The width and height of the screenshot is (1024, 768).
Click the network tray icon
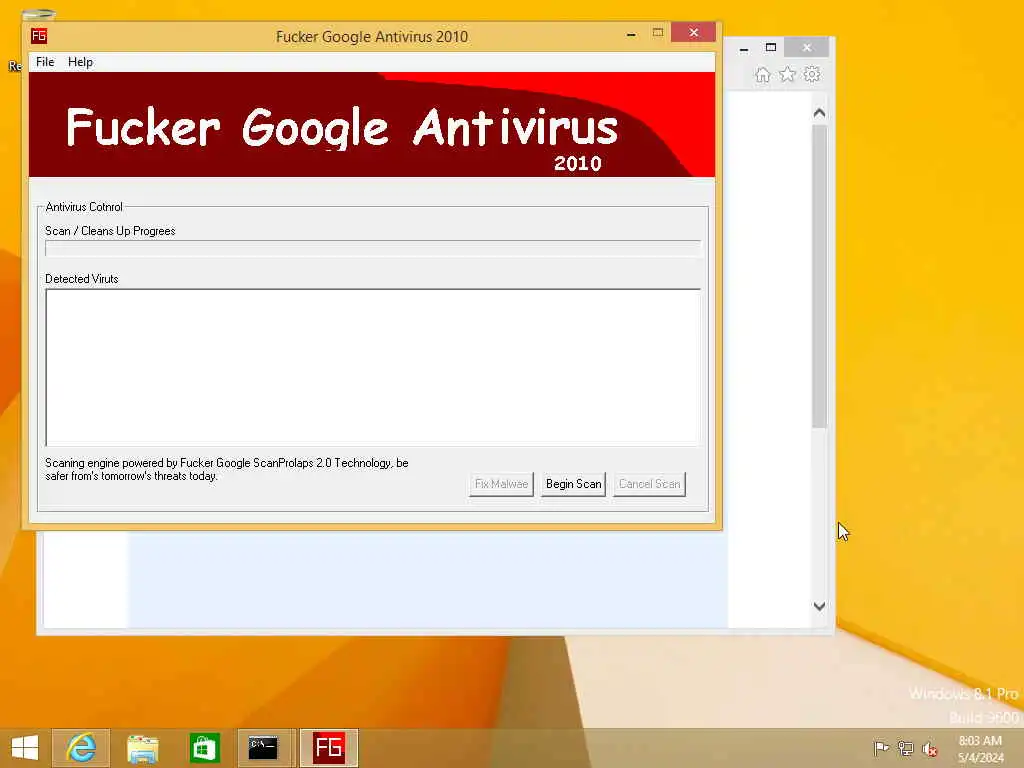(905, 748)
